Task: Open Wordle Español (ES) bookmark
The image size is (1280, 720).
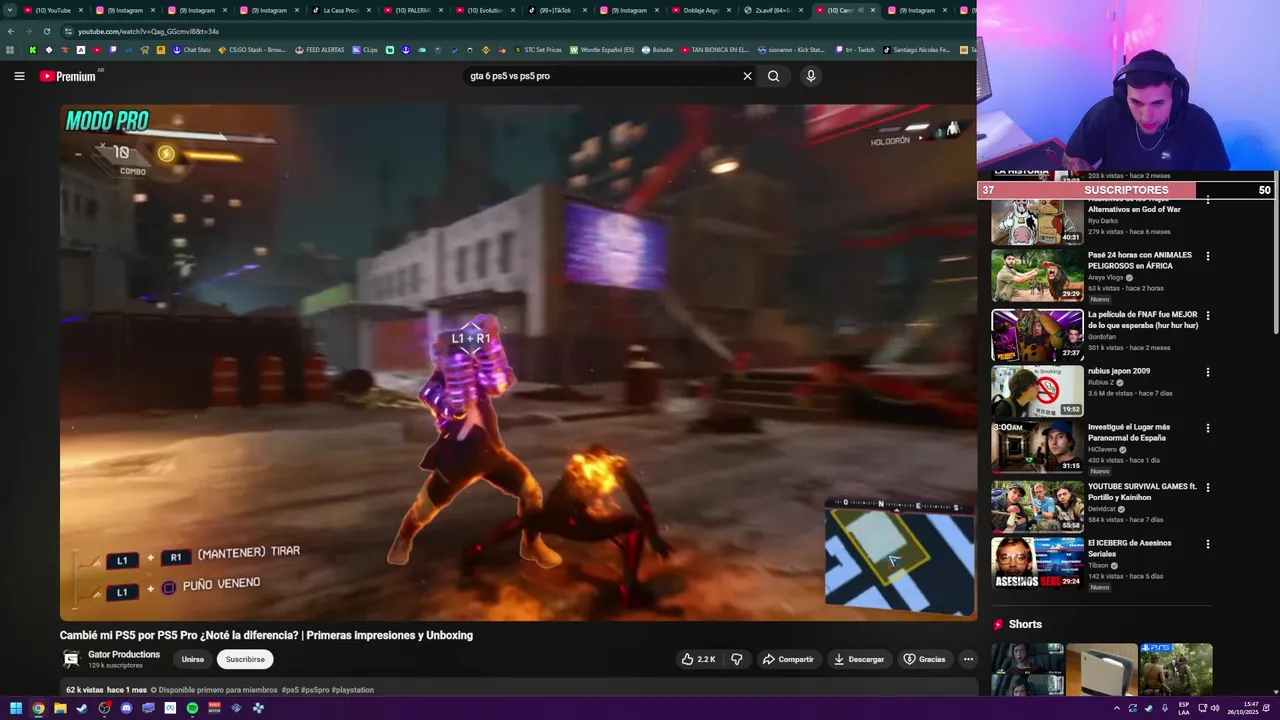Action: pos(601,50)
